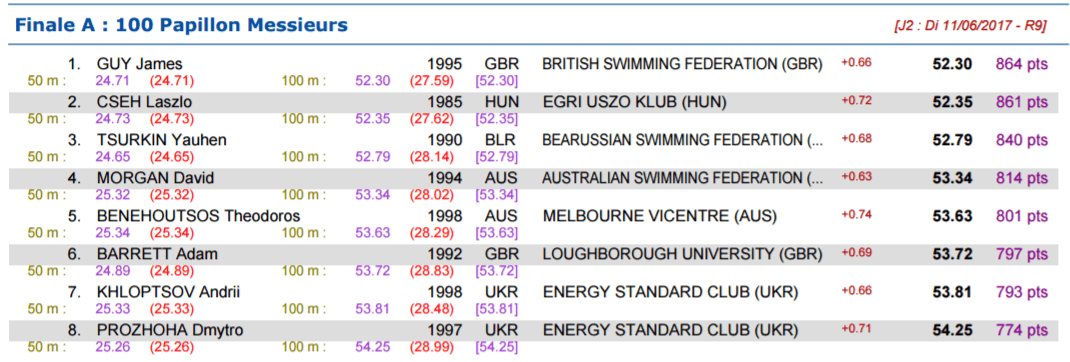Screen dimensions: 1070x362
Task: Click BRITISH SWIMMING FEDERATION (GBR) club
Action: (x=682, y=64)
